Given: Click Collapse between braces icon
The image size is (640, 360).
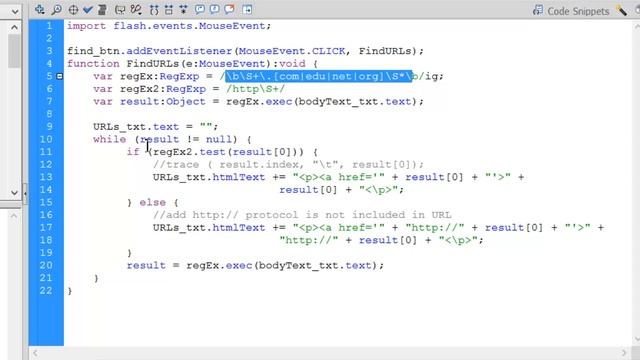Looking at the screenshot, I should click(154, 9).
